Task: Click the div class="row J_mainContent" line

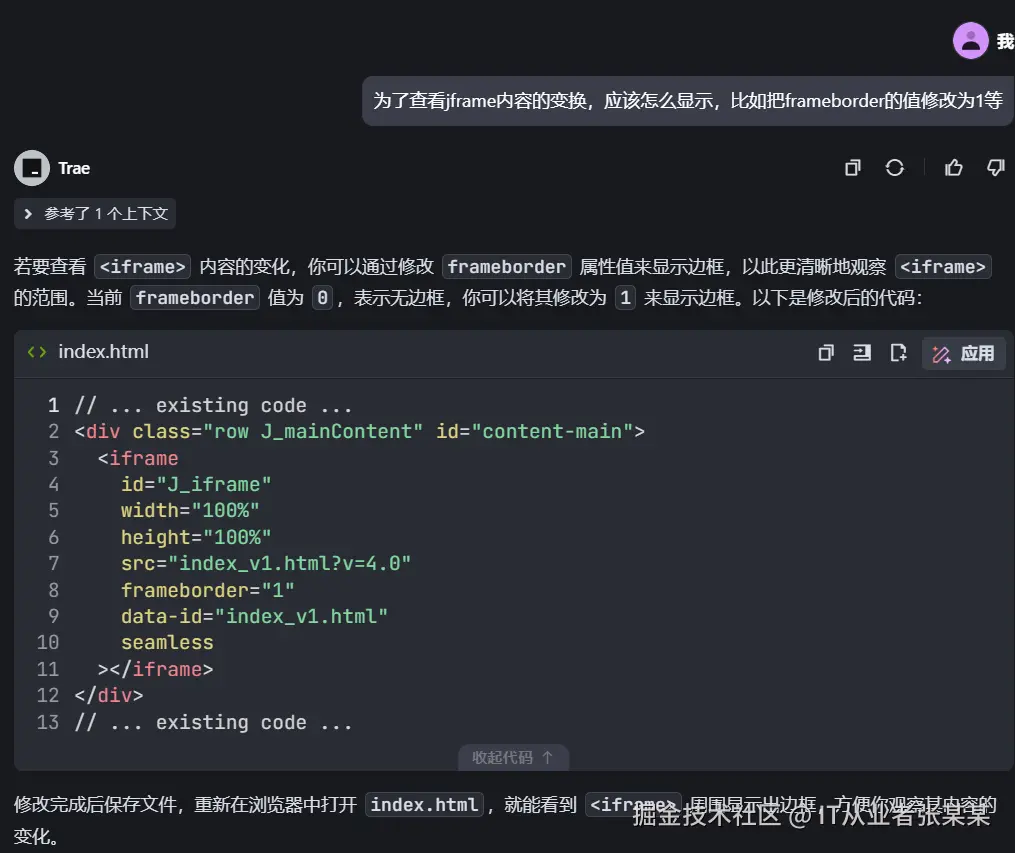Action: tap(359, 432)
